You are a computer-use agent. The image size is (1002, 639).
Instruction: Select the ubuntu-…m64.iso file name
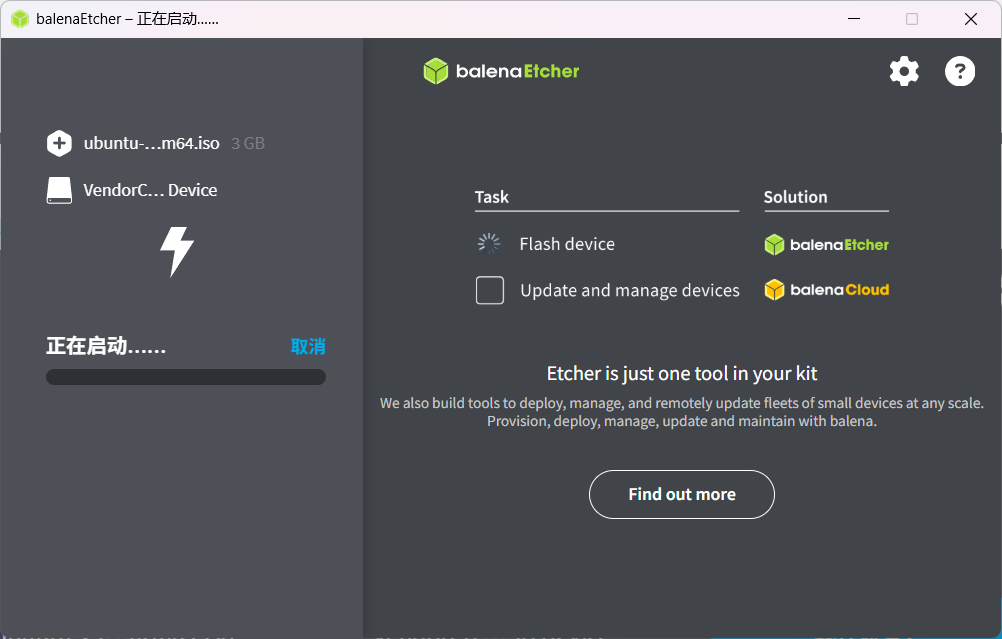tap(151, 143)
